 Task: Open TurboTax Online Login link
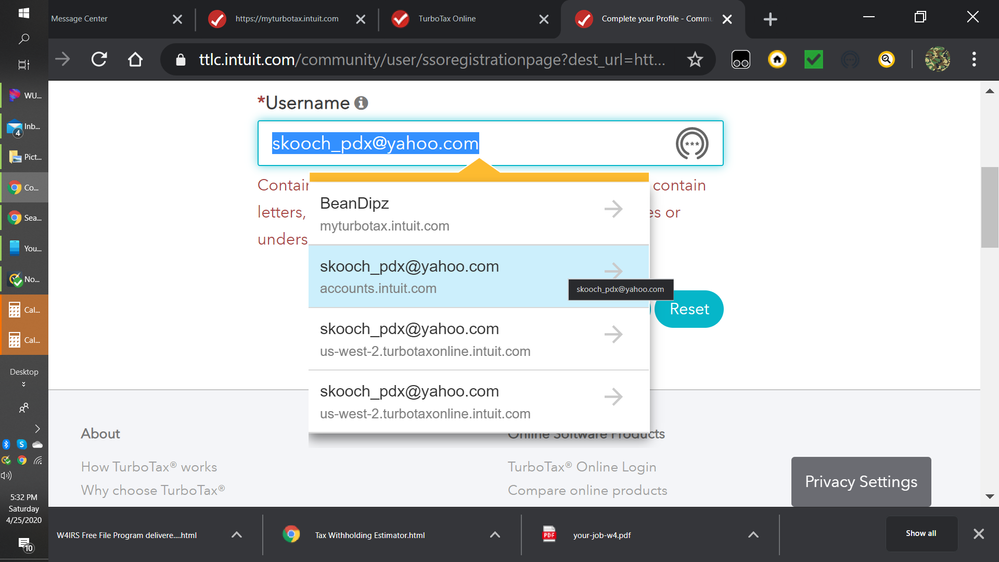582,466
